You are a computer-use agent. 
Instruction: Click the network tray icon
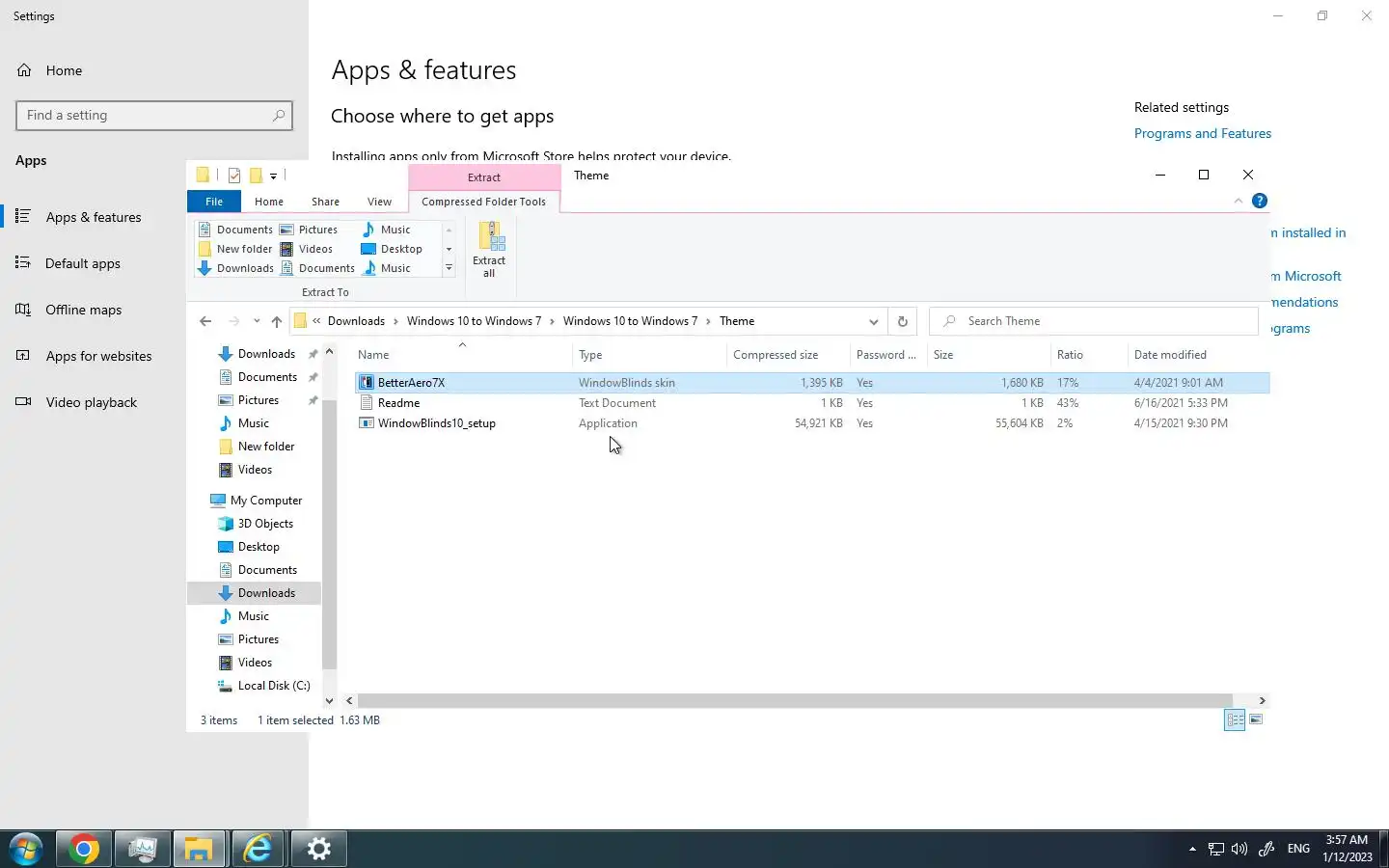[1216, 849]
